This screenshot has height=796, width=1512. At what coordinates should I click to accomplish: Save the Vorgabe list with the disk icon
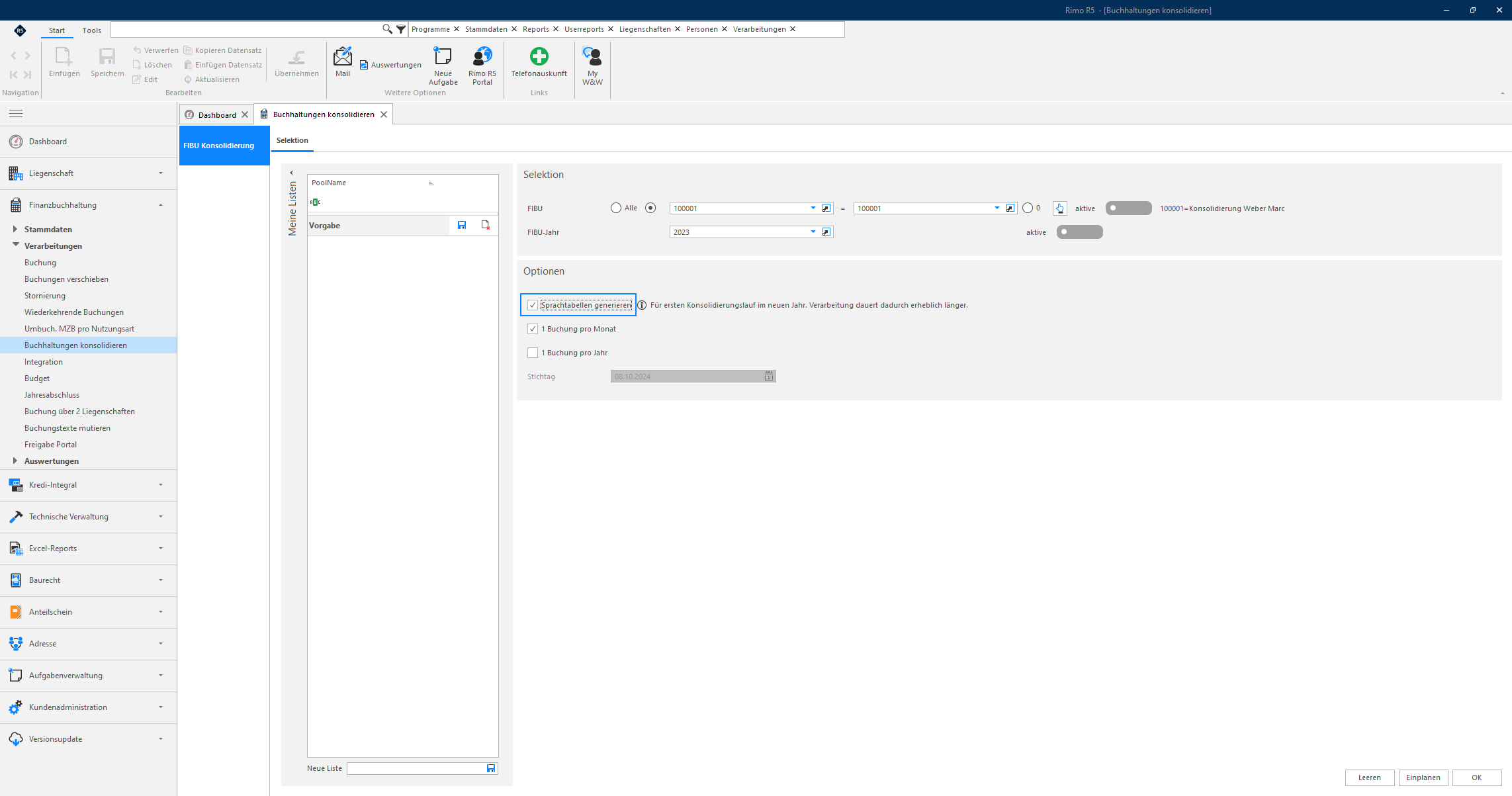462,226
